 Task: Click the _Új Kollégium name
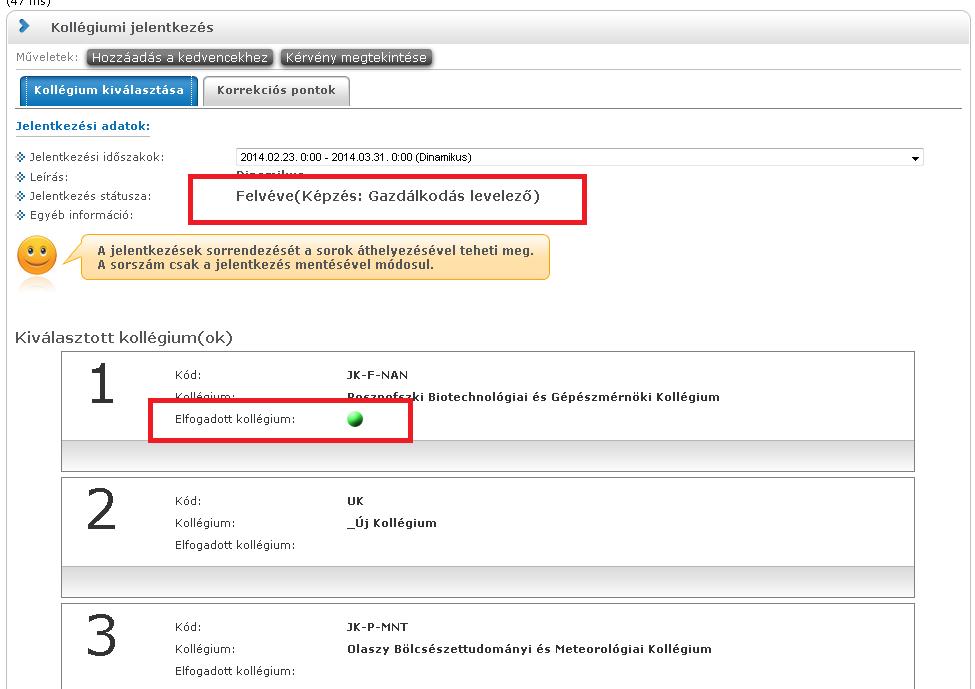point(392,523)
